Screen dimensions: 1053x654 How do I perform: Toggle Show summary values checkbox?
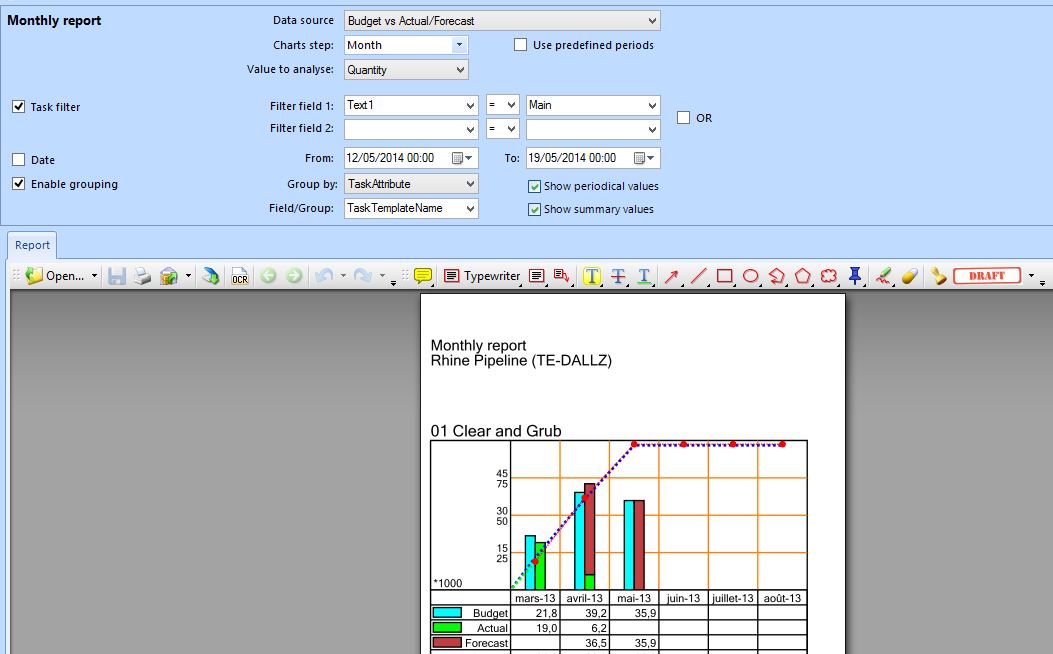pos(535,209)
